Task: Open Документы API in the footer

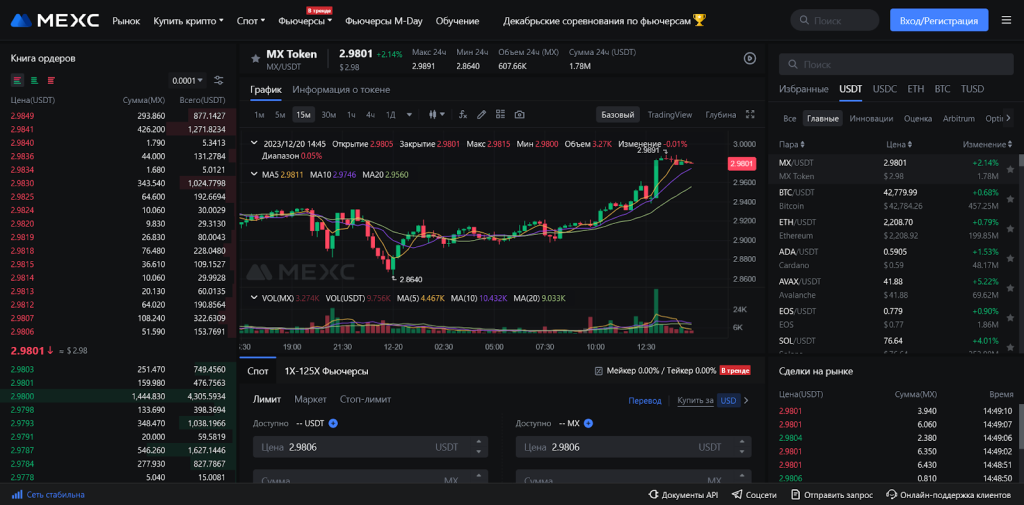Action: [683, 495]
